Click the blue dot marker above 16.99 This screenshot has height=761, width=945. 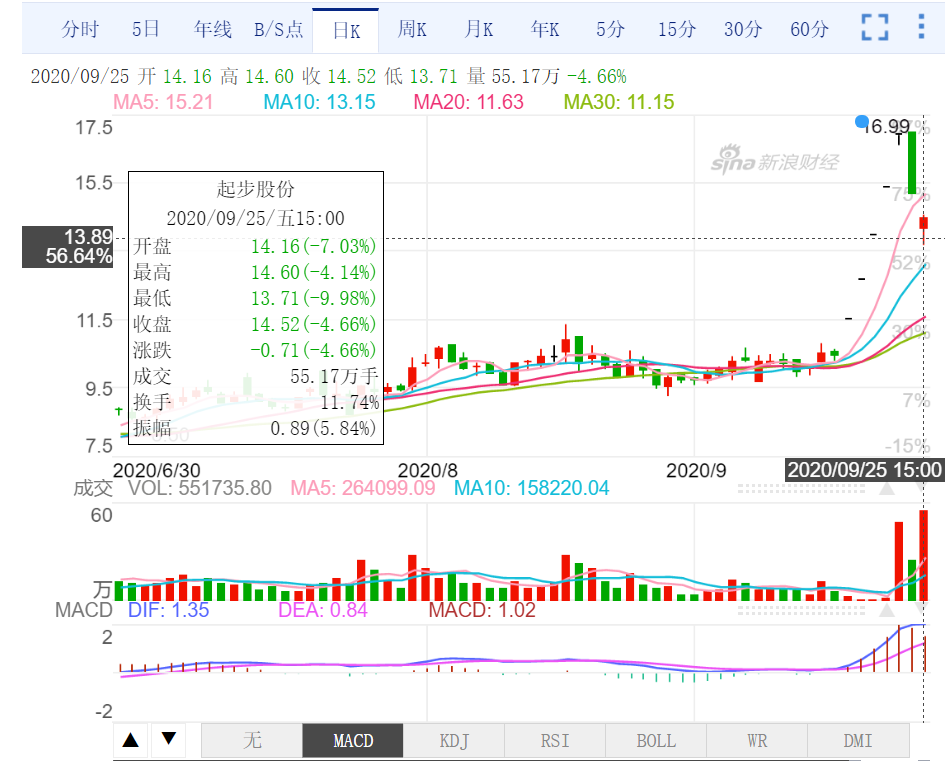pos(861,121)
